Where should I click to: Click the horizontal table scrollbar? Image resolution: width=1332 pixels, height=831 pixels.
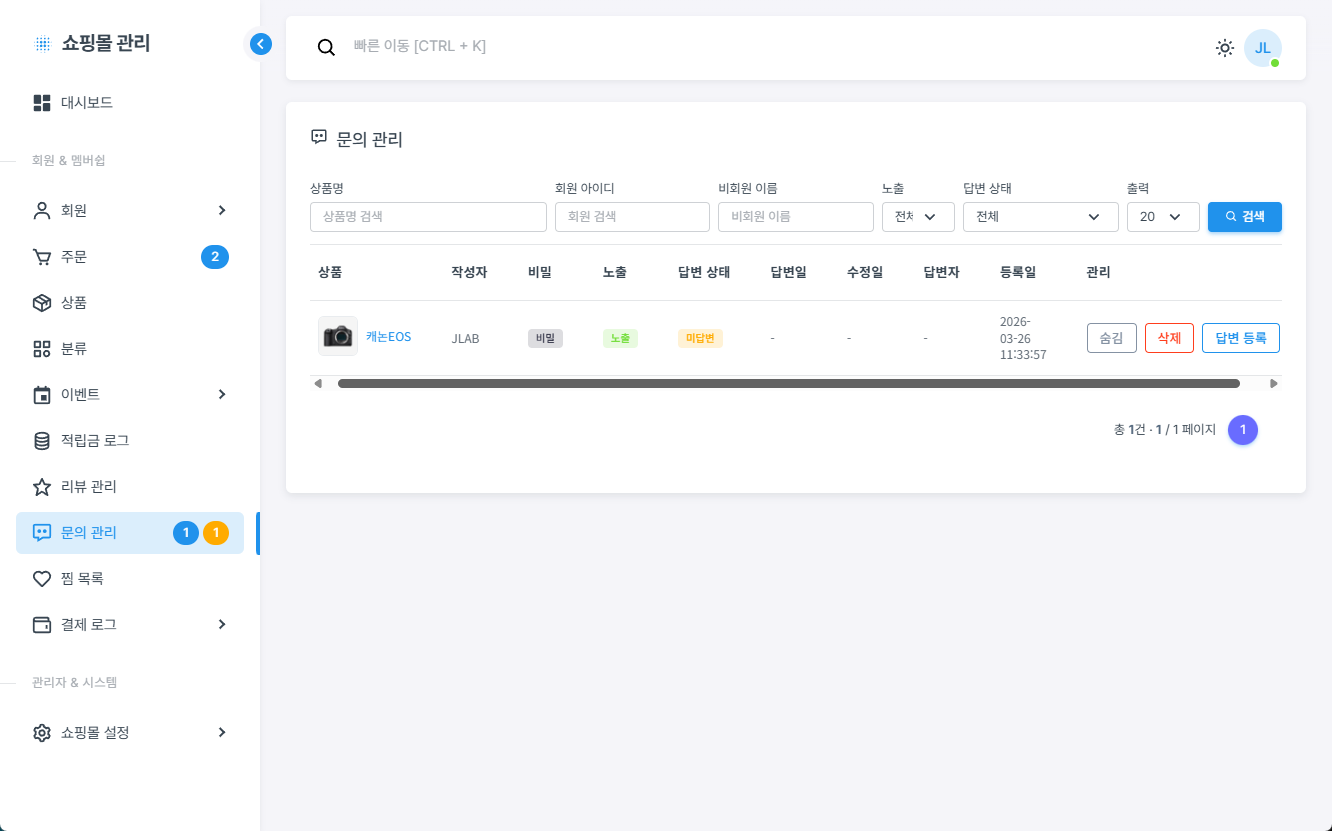point(788,383)
